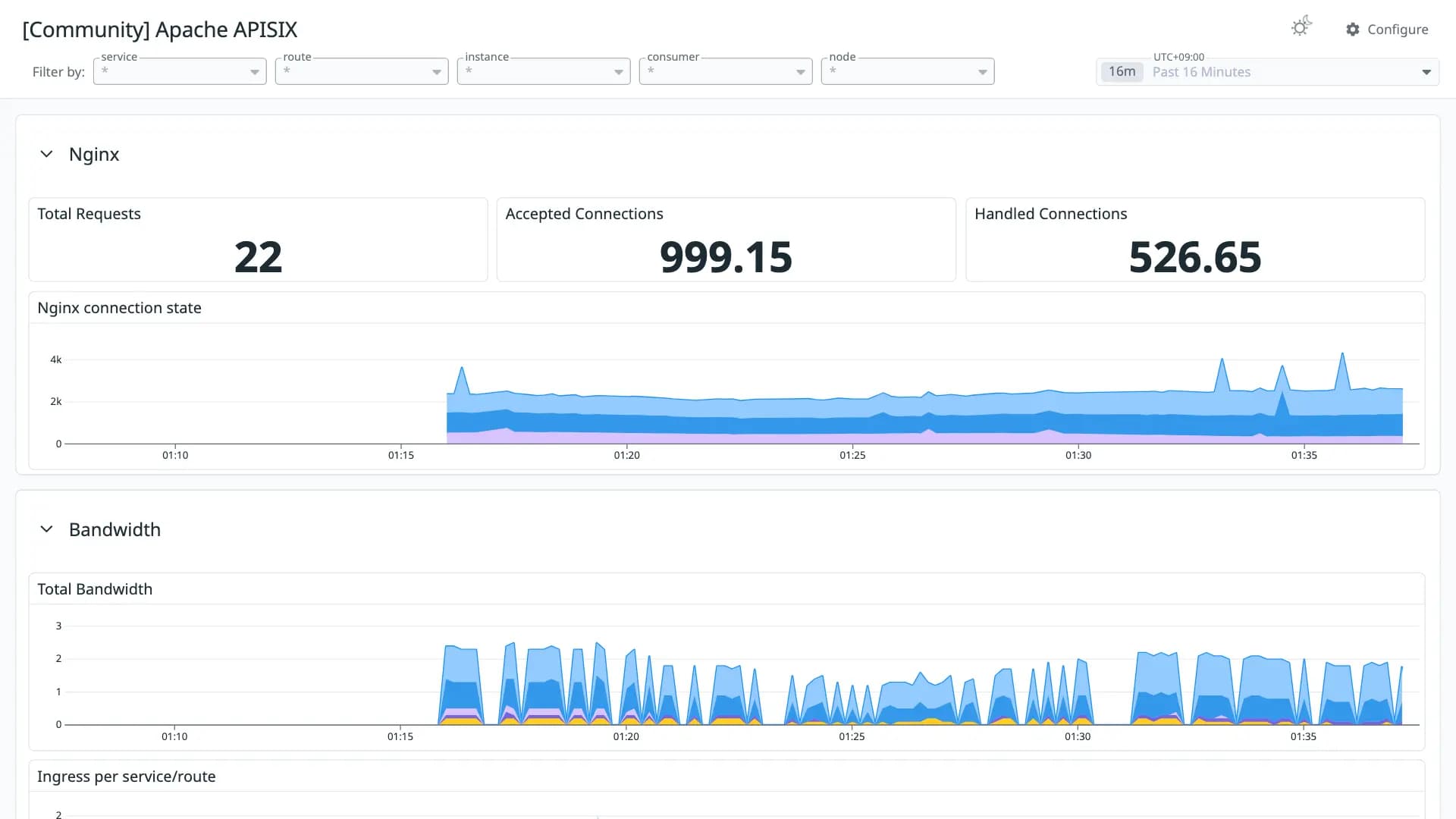
Task: Open the service filter dropdown
Action: click(180, 71)
